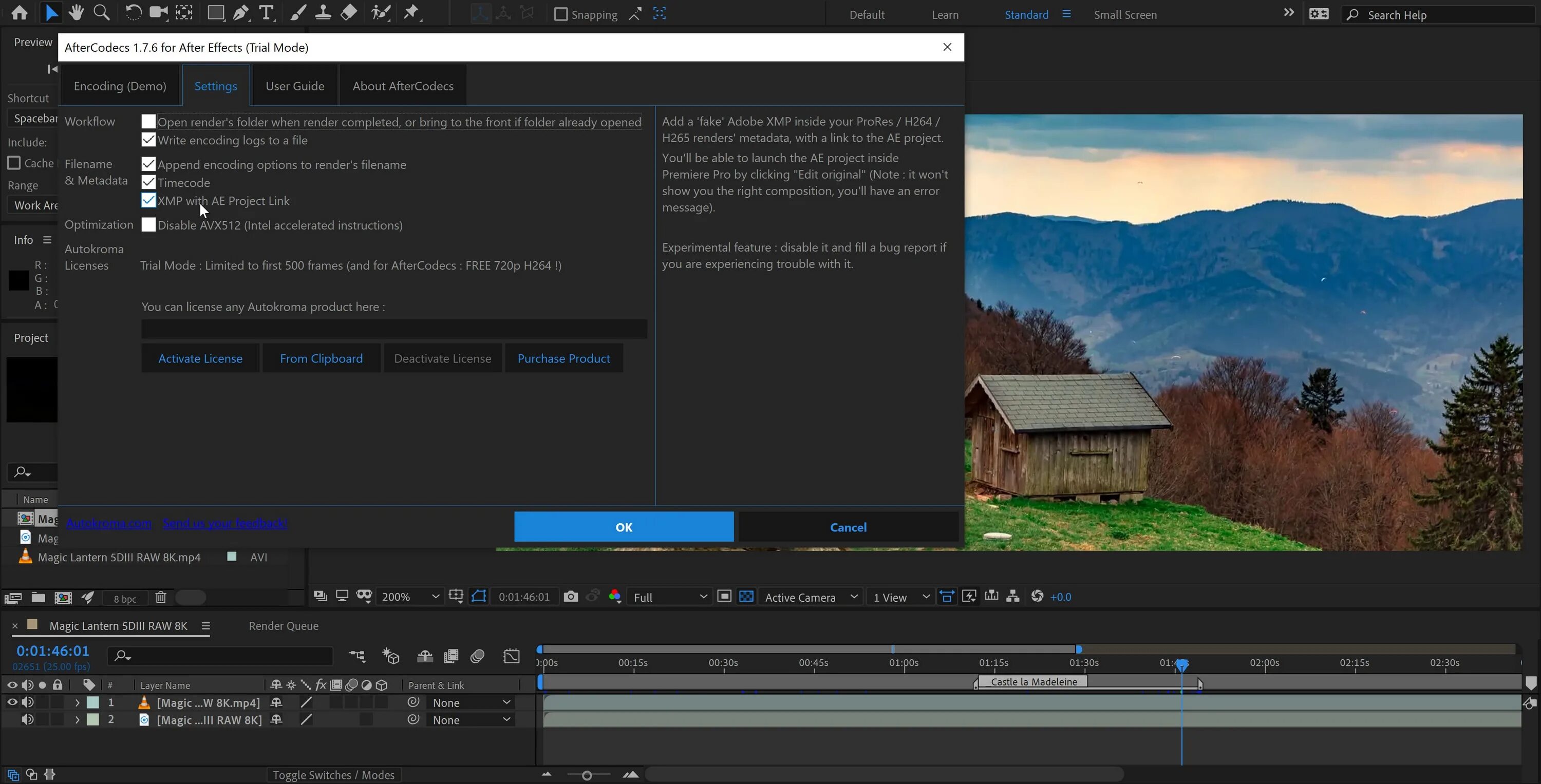Open the Active Camera dropdown

(811, 597)
